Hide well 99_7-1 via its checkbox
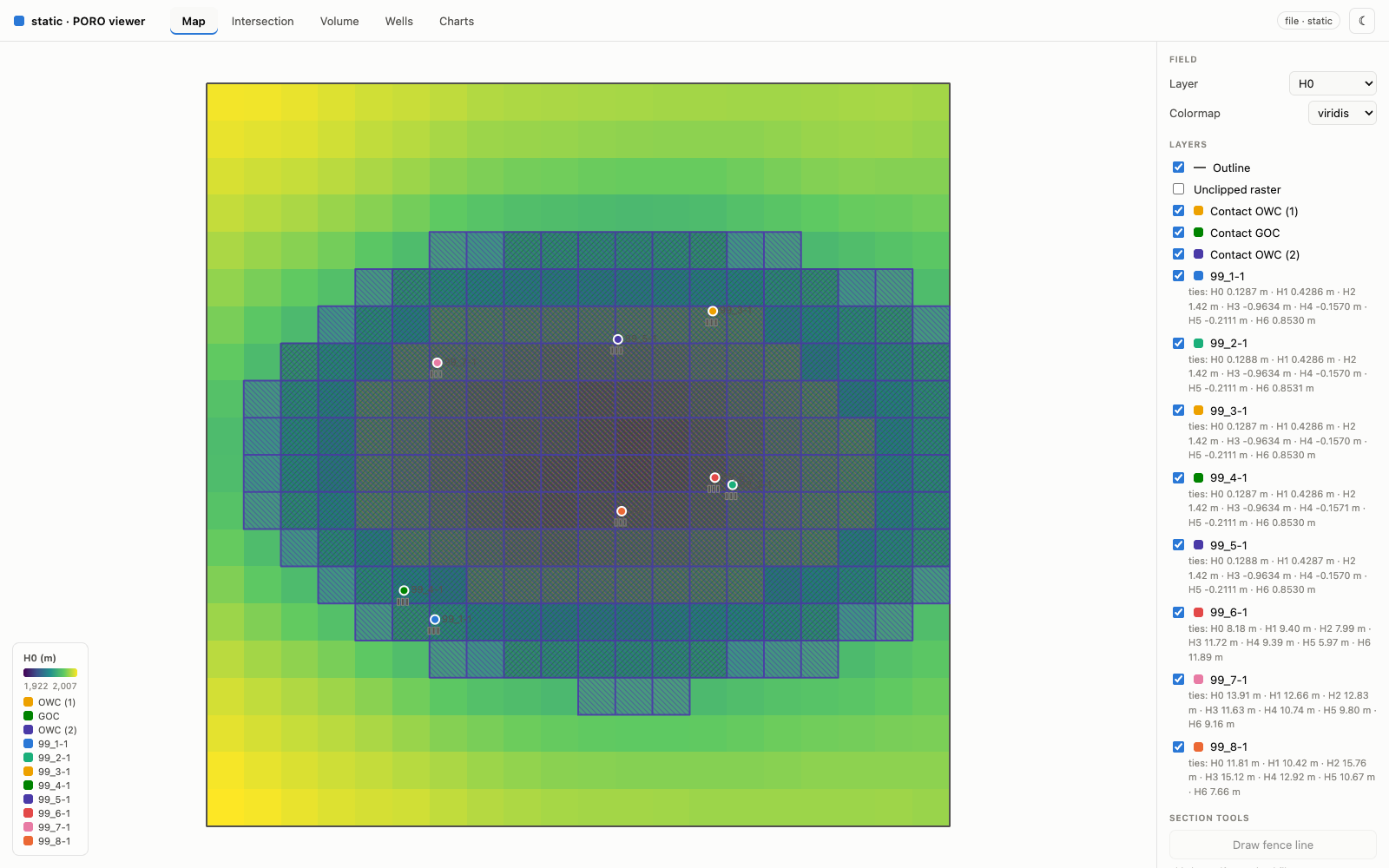Screen dimensions: 1389x868 (1178, 680)
